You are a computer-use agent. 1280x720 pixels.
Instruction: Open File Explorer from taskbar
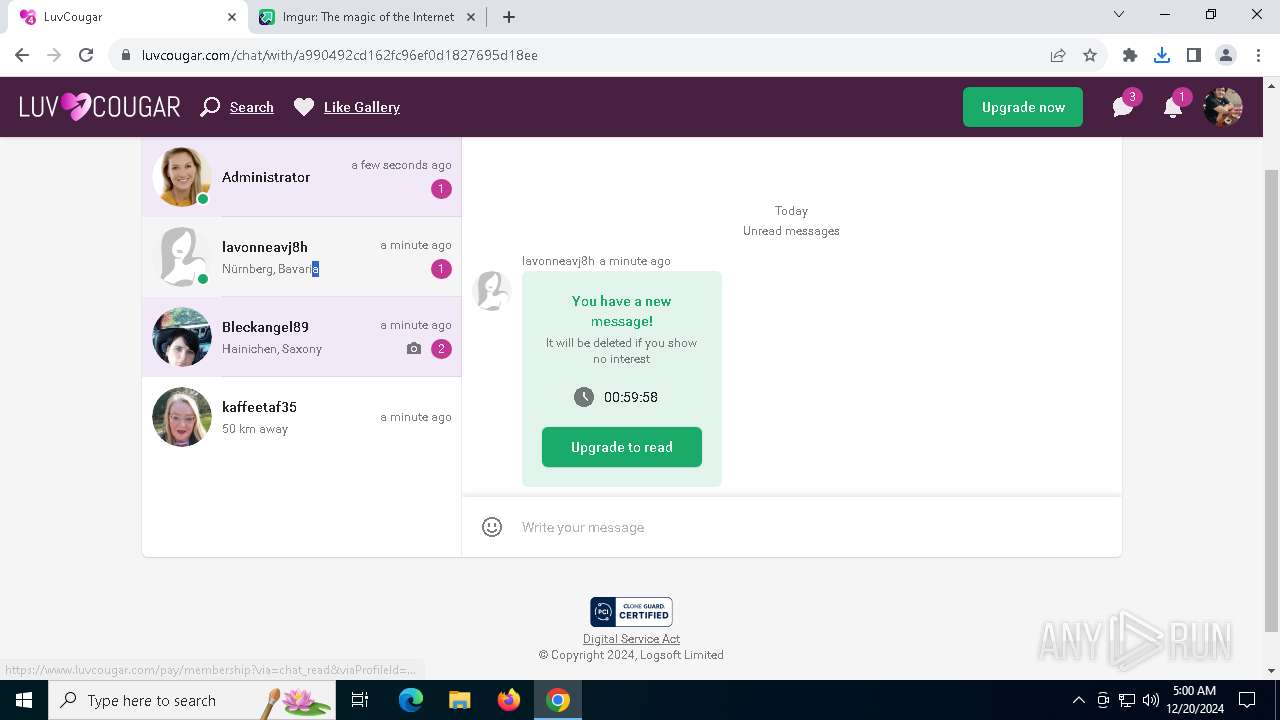(459, 700)
